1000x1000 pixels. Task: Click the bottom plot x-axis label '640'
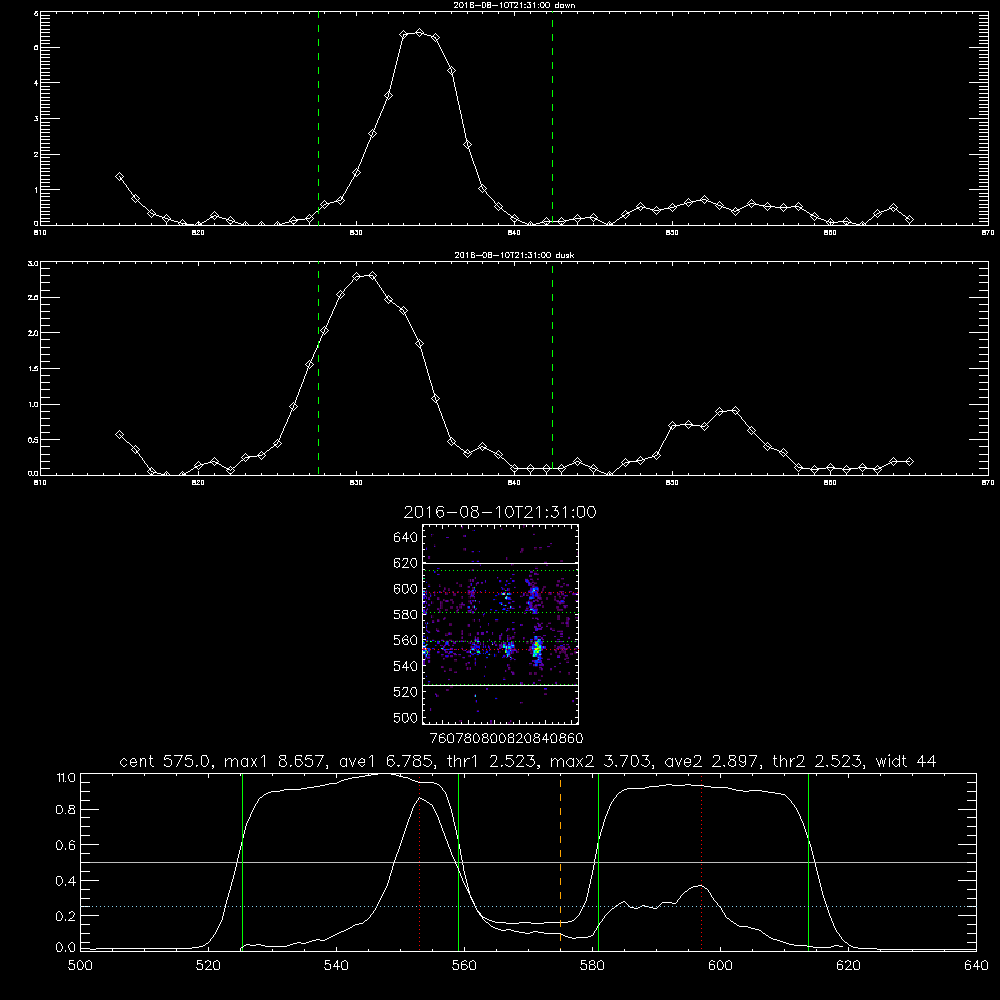click(x=976, y=966)
